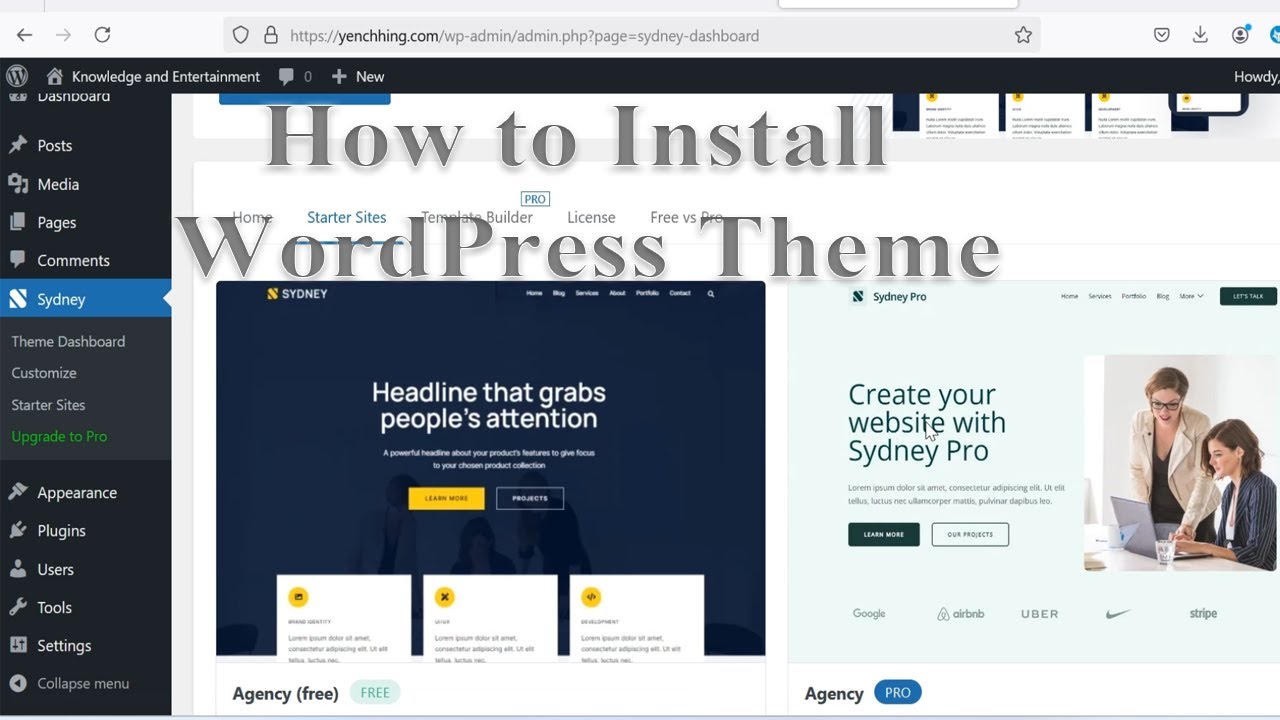The height and width of the screenshot is (720, 1280).
Task: Click the Upgrade to Pro link
Action: coord(59,436)
